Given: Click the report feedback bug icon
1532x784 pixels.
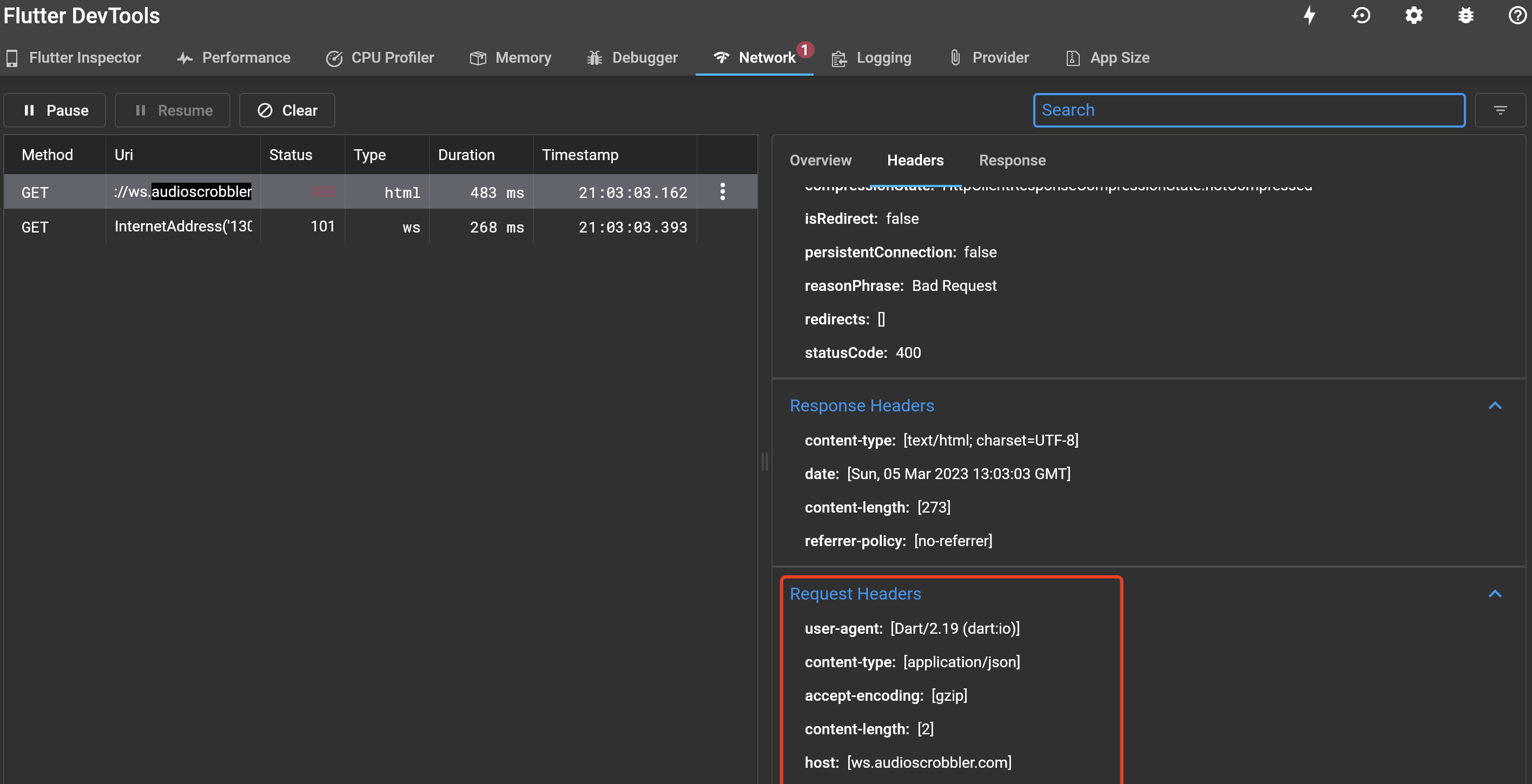Looking at the screenshot, I should [x=1465, y=16].
